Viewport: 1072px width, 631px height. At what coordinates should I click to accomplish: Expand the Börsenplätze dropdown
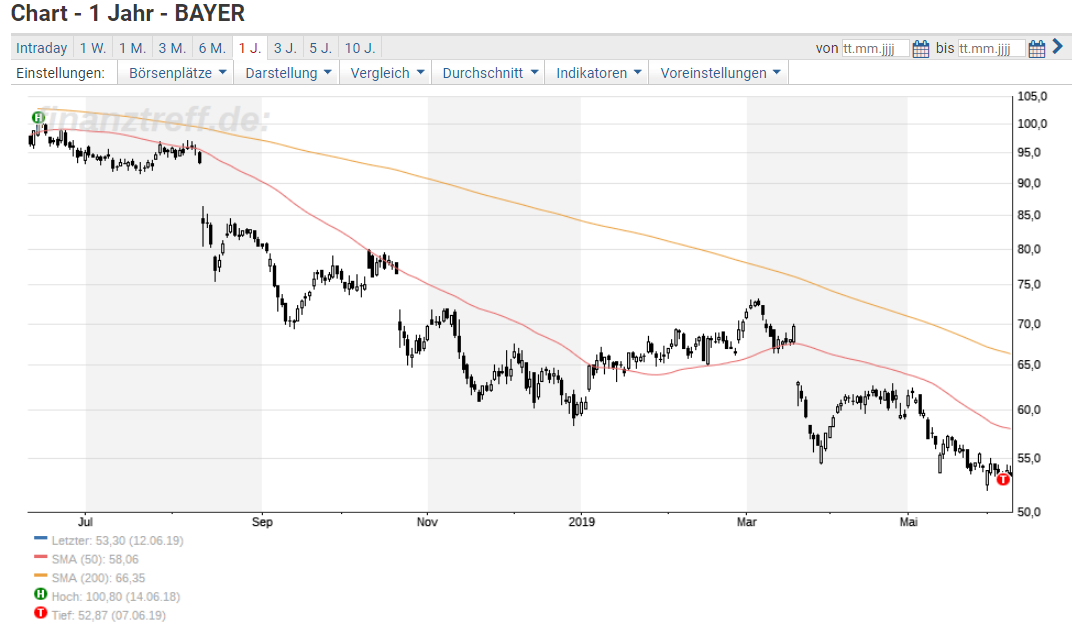176,72
